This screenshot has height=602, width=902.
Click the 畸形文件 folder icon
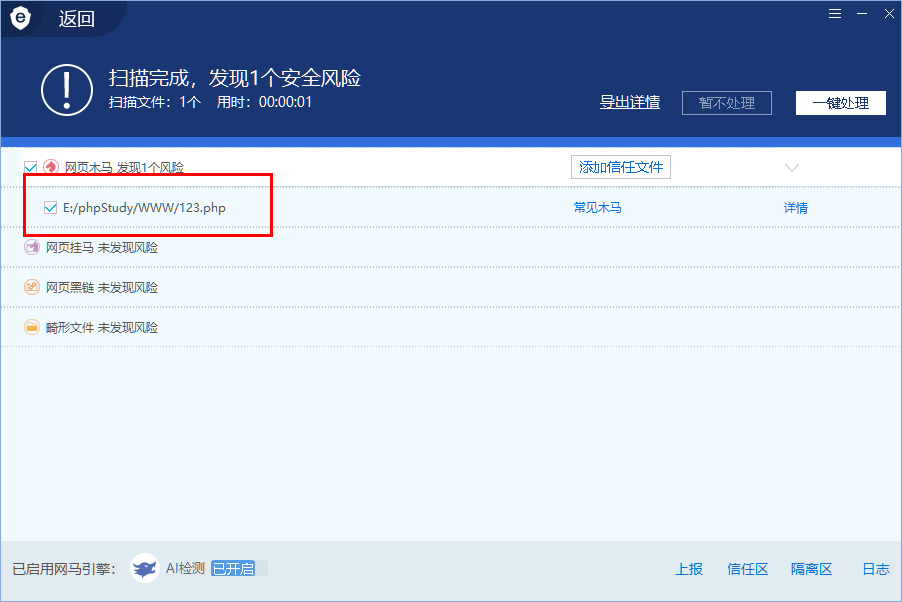(32, 327)
